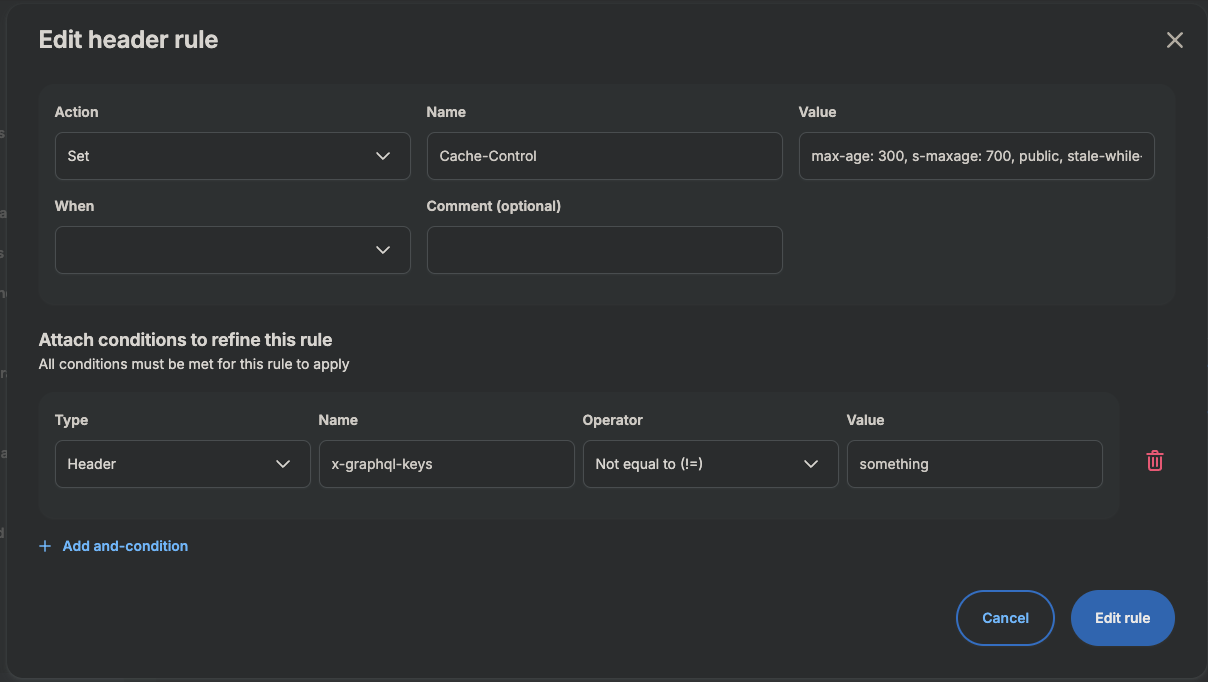1208x682 pixels.
Task: Open the Action dropdown showing Set
Action: [233, 156]
